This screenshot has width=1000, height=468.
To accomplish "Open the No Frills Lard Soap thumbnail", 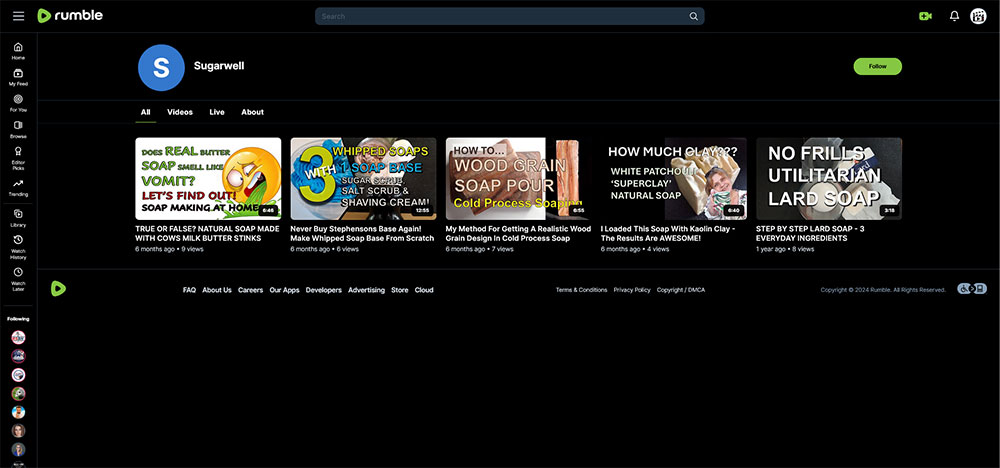I will coord(829,179).
